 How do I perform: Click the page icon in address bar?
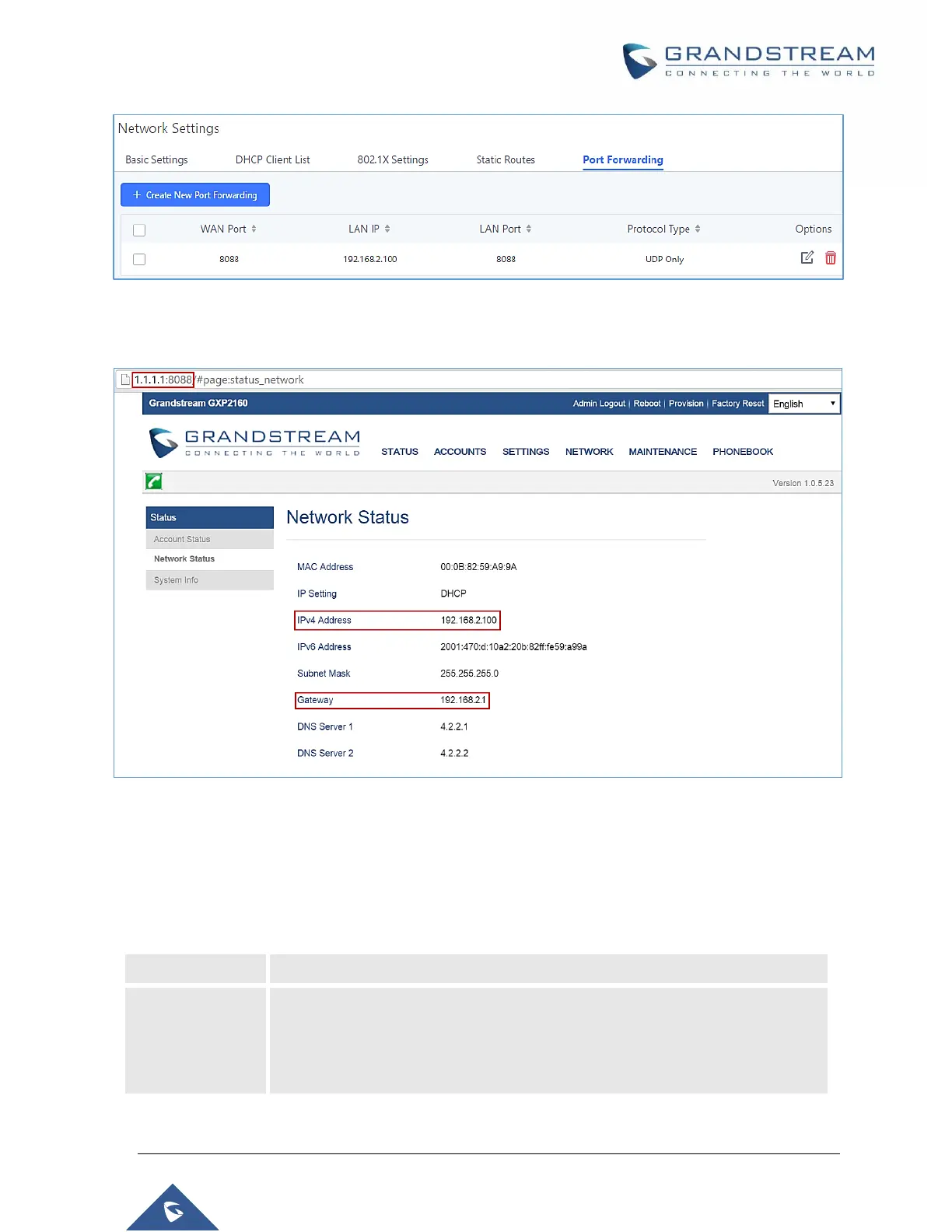[125, 380]
